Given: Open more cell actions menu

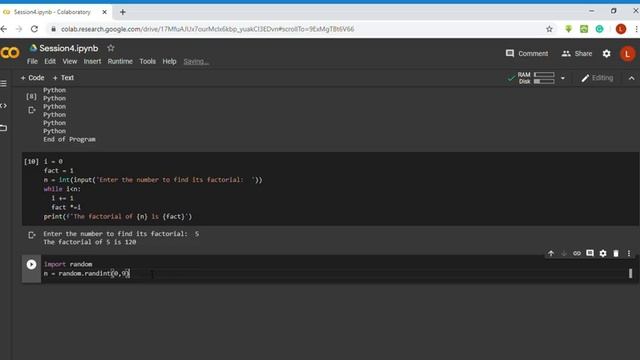Looking at the screenshot, I should [x=629, y=253].
